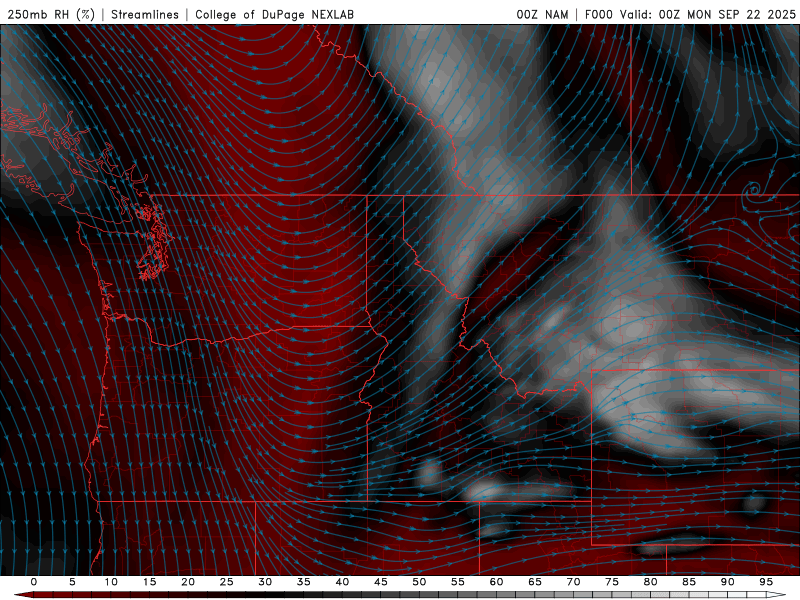Click the colorbar label "45"
Screen dimensions: 800x600
(x=381, y=582)
